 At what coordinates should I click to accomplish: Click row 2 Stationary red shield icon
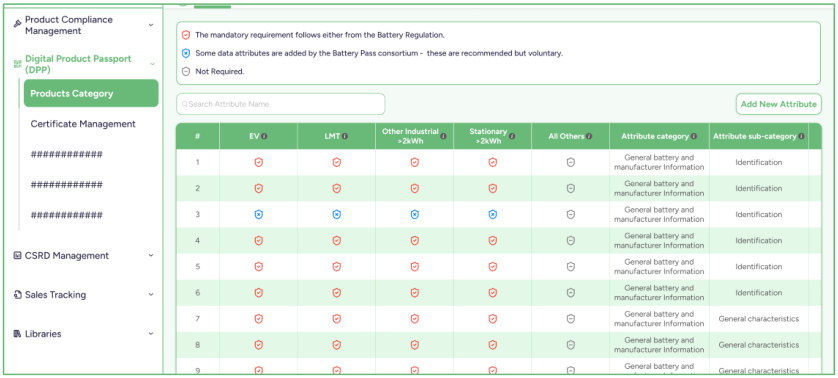(493, 188)
